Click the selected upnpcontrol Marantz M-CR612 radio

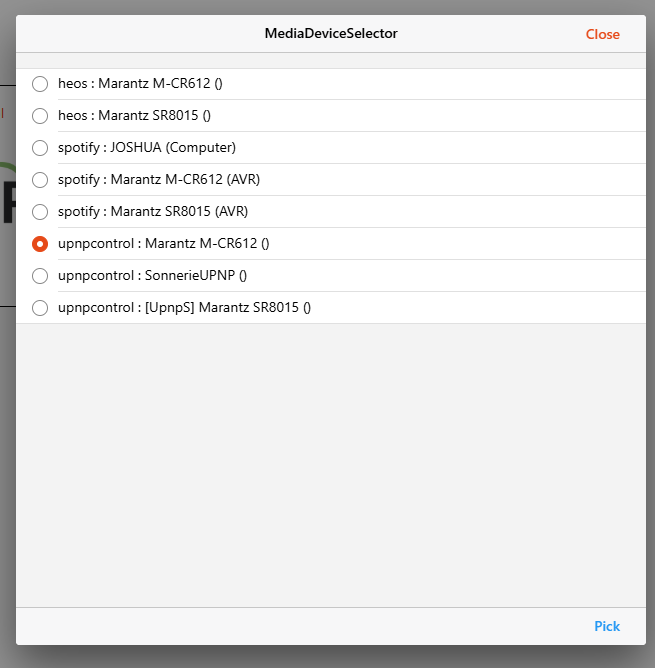pyautogui.click(x=40, y=244)
